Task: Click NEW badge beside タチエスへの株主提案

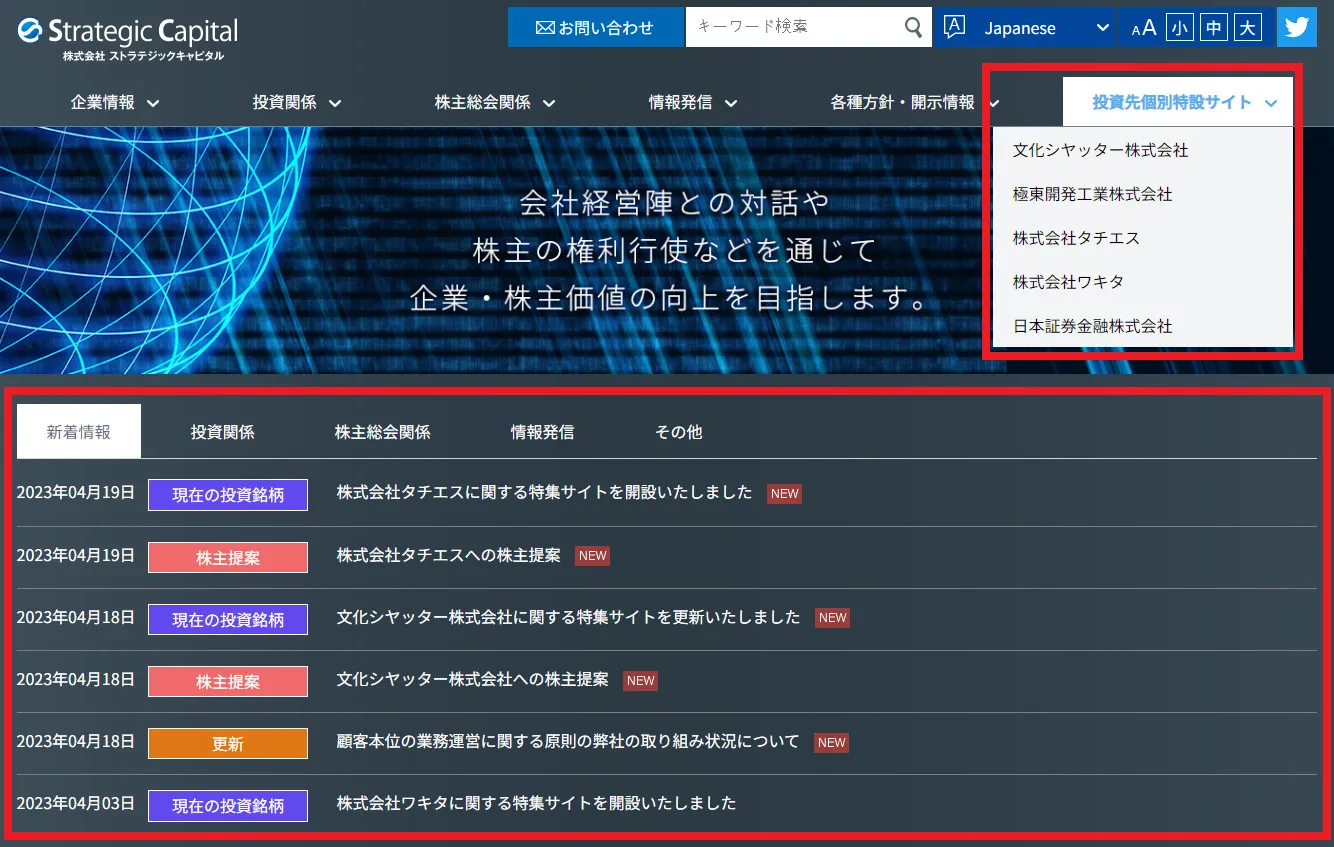Action: tap(593, 556)
